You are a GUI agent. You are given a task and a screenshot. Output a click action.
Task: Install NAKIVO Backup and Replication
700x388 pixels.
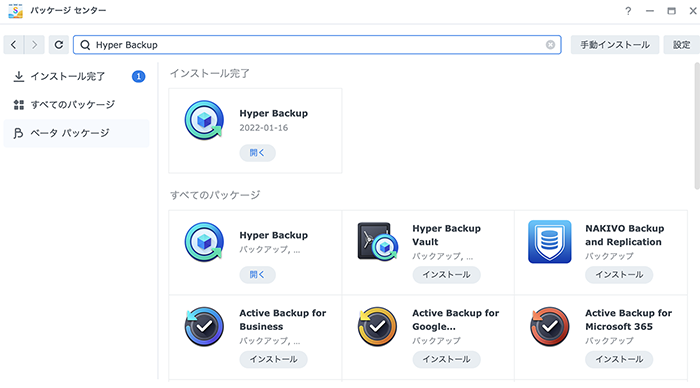click(x=619, y=275)
